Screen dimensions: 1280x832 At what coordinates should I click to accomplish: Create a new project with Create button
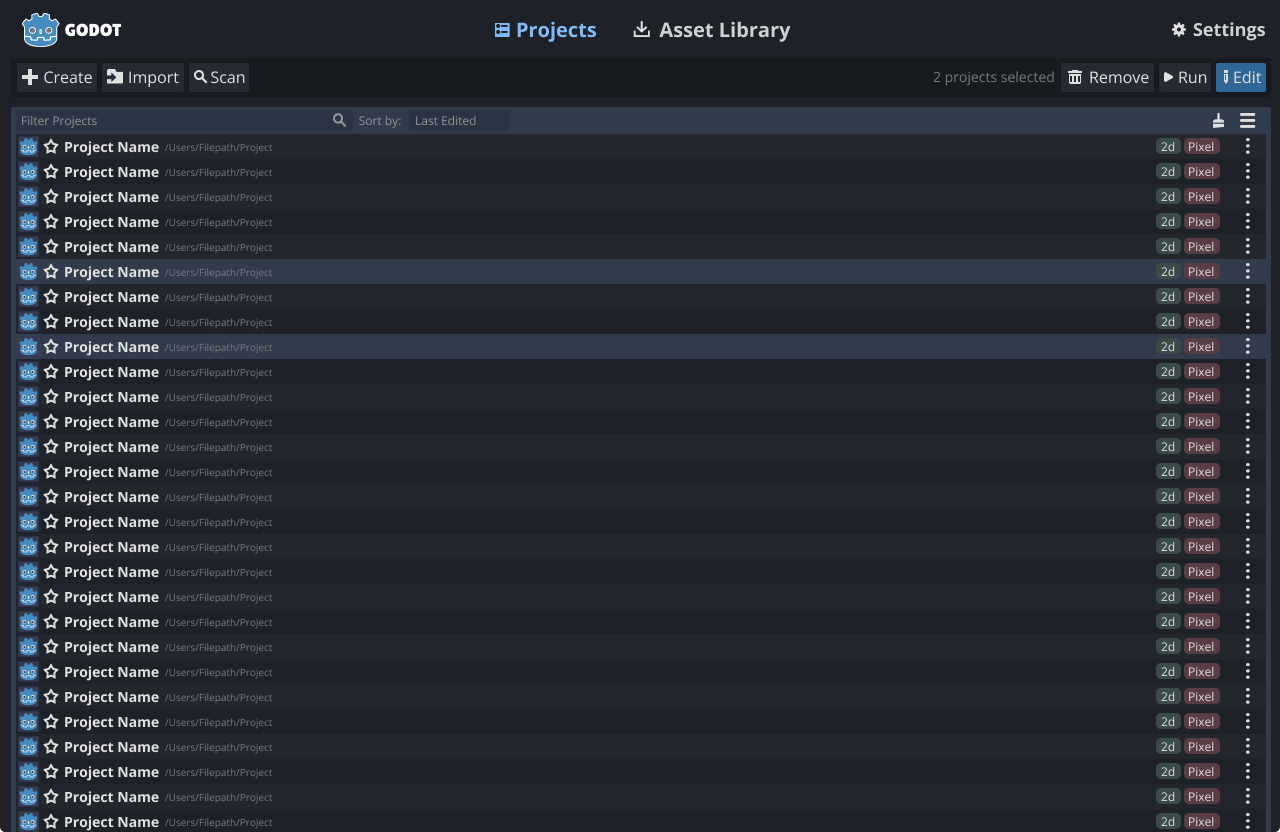pyautogui.click(x=57, y=77)
